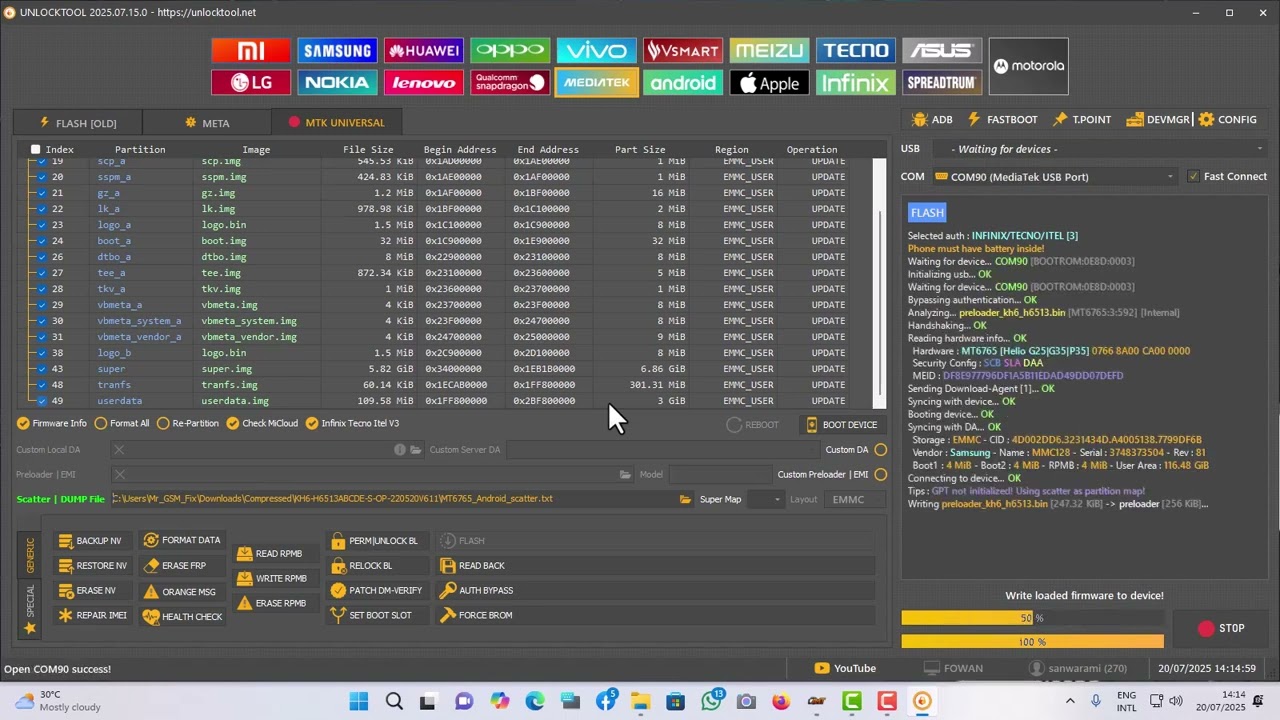The image size is (1280, 720).
Task: Select the Apple brand icon
Action: 769,83
